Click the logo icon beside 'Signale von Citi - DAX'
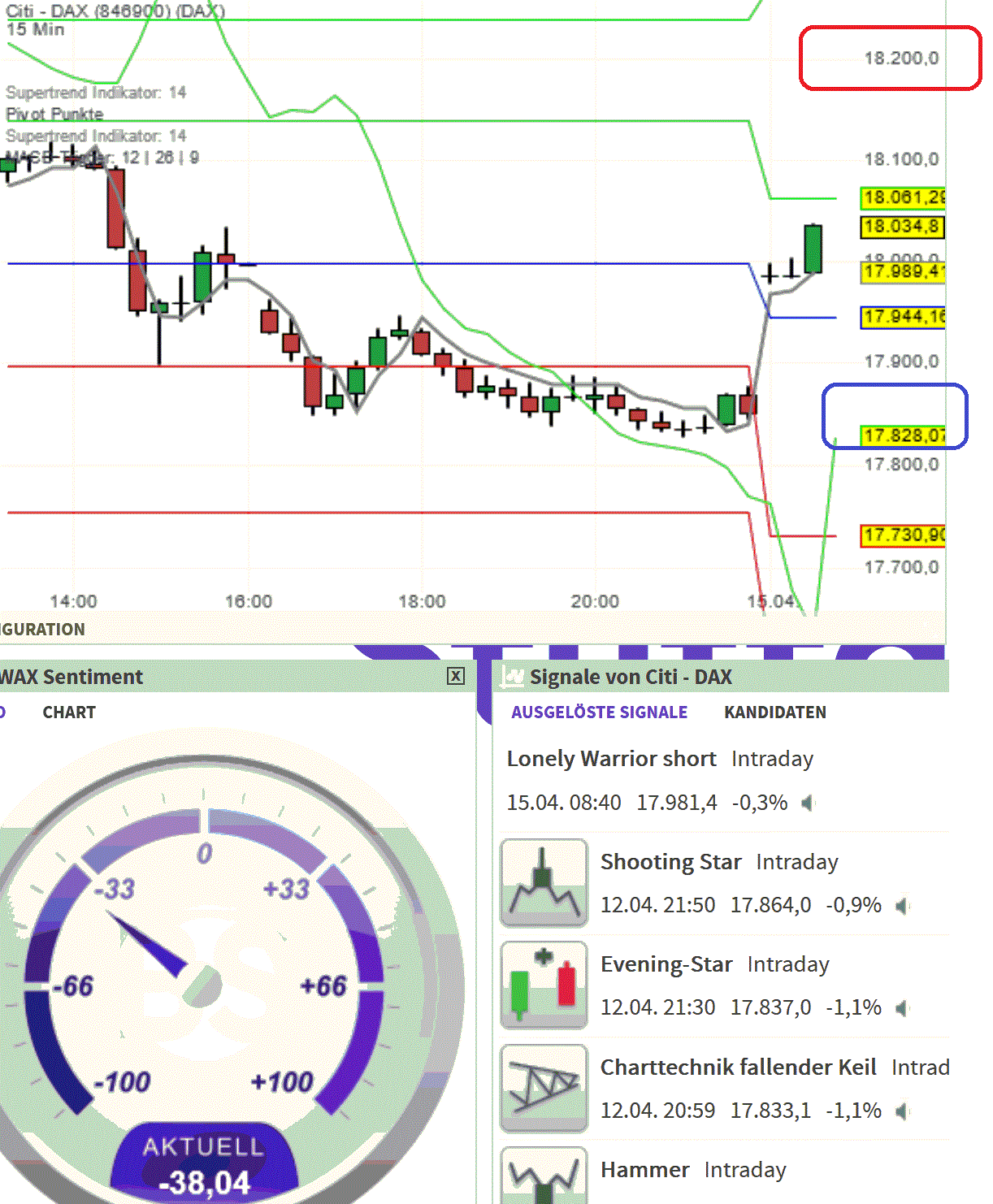The image size is (993, 1204). point(513,676)
